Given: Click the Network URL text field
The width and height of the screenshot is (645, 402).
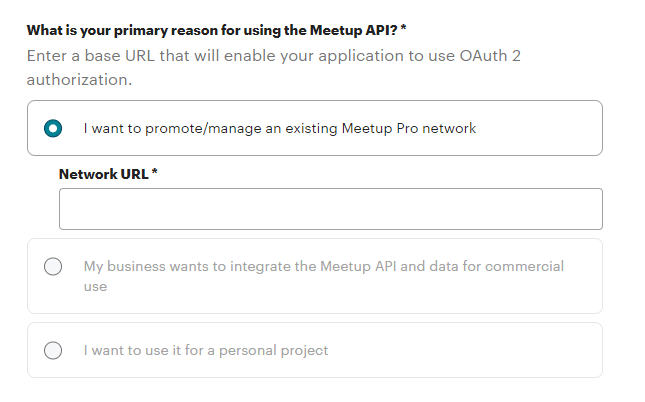Looking at the screenshot, I should (330, 209).
